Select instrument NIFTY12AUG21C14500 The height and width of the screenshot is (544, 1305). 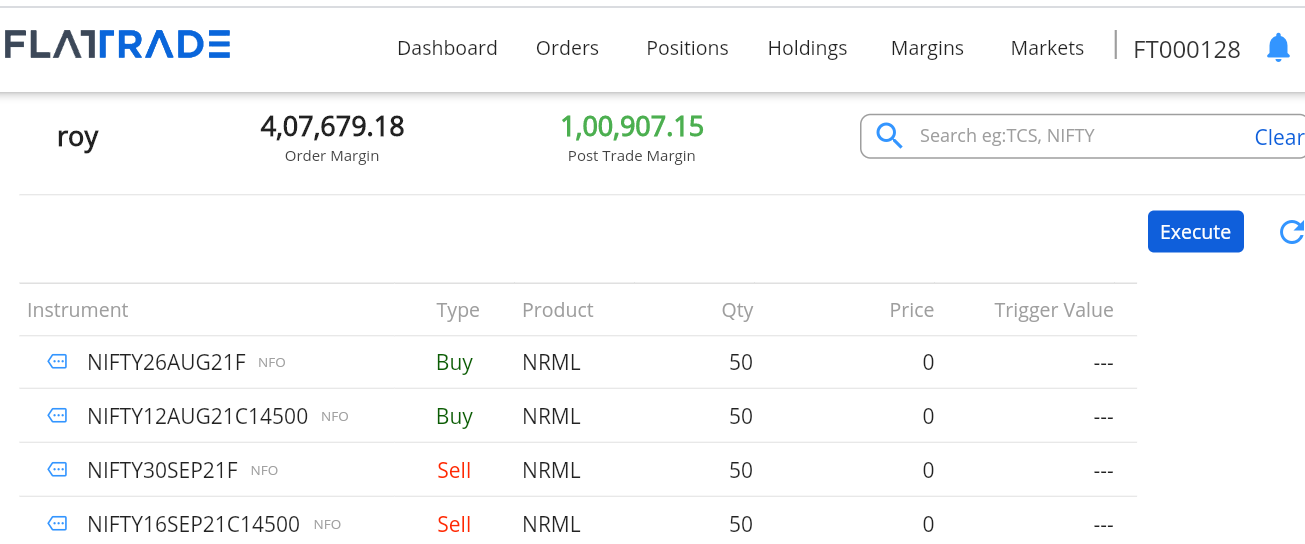pos(197,416)
